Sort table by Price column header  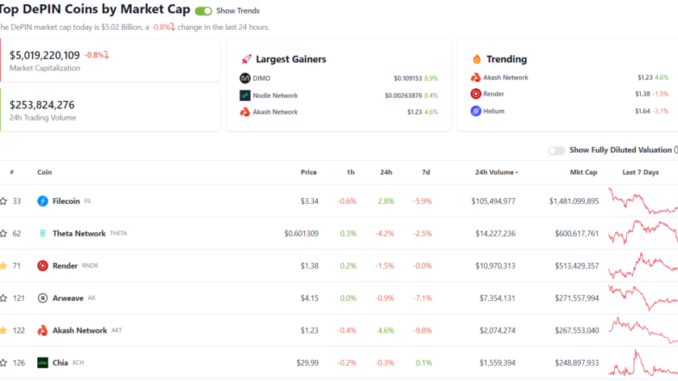coord(309,172)
